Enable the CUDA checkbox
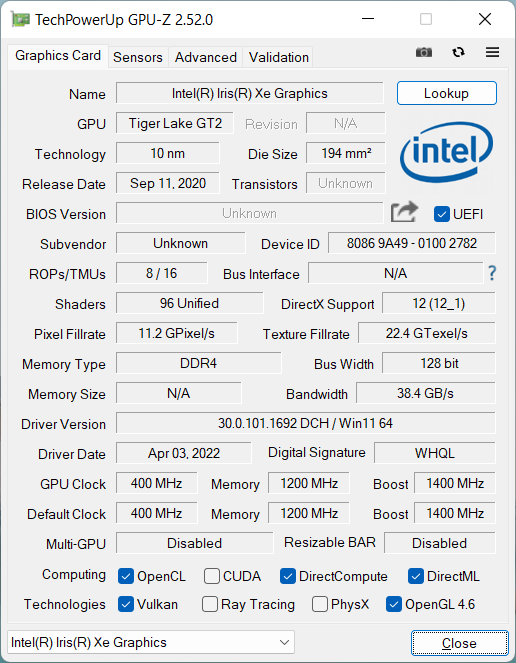The width and height of the screenshot is (516, 663). [x=211, y=576]
